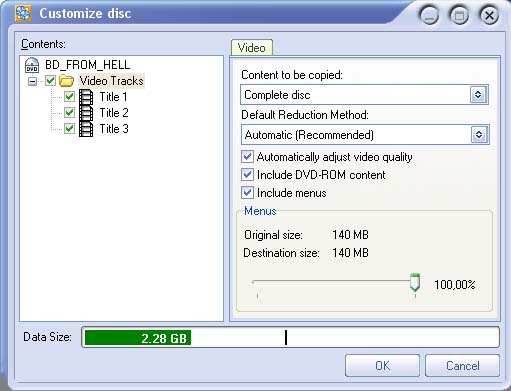The width and height of the screenshot is (511, 391).
Task: Uncheck the Title 1 checkbox
Action: [x=69, y=97]
